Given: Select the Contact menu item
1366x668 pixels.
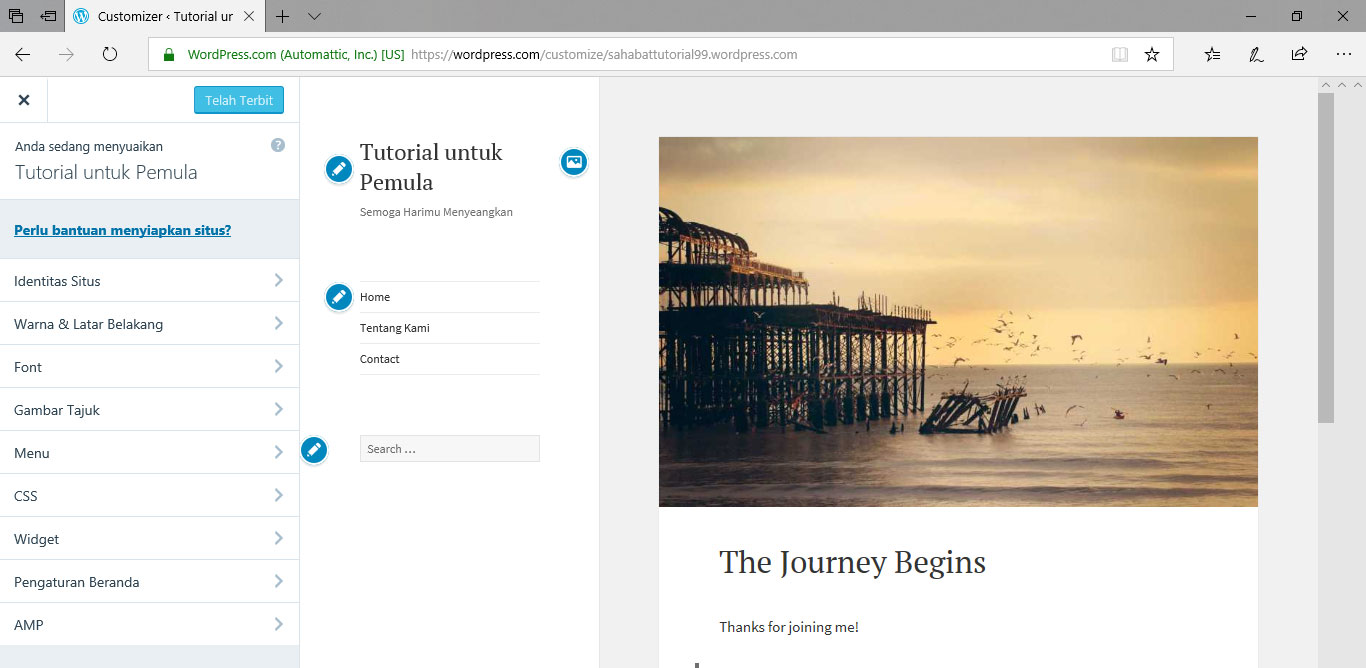Looking at the screenshot, I should point(380,359).
